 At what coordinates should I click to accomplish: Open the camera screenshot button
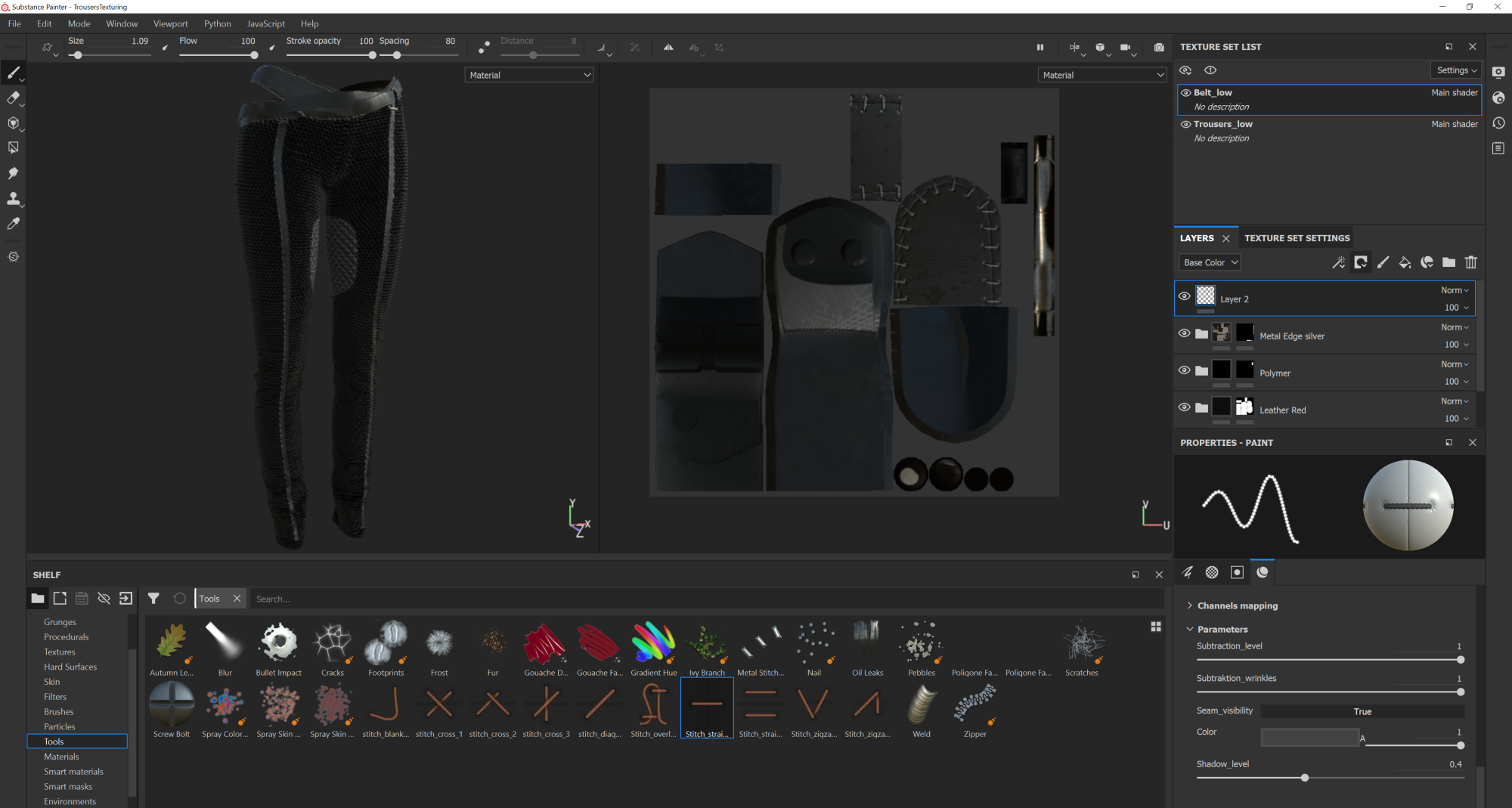click(x=1159, y=47)
